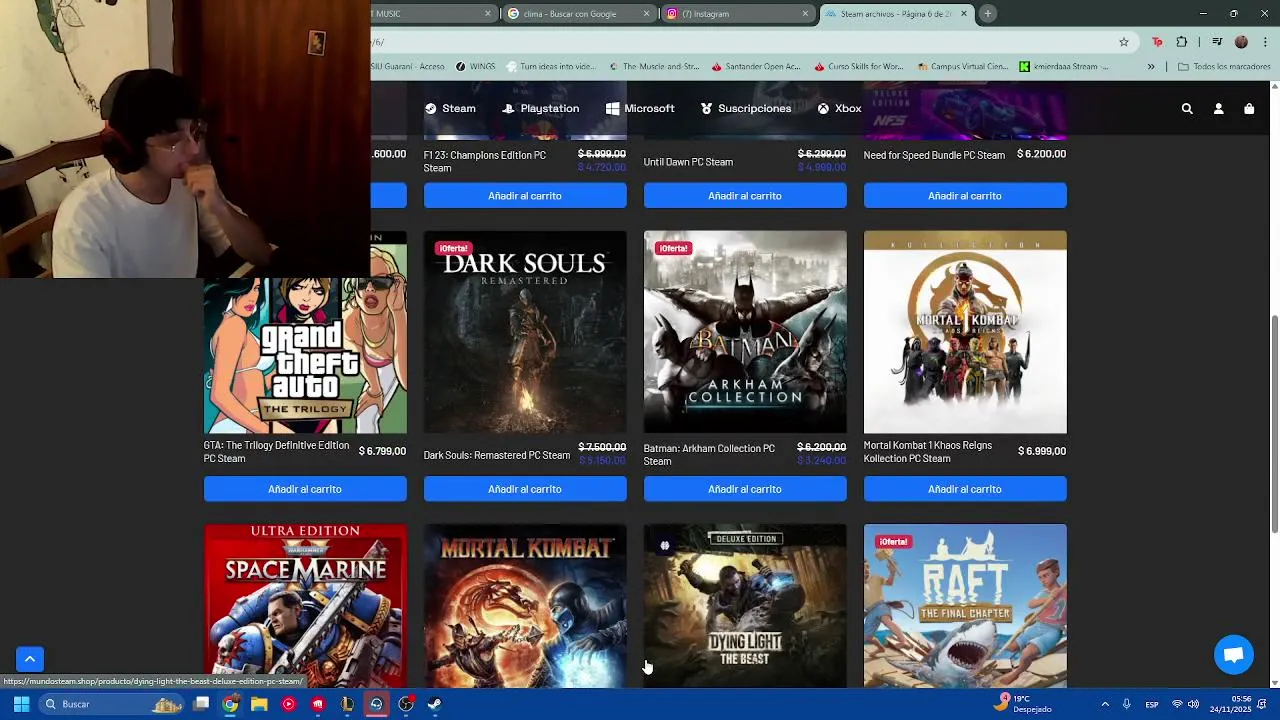This screenshot has height=720, width=1280.
Task: Open the weather widget showing 19°C
Action: click(1023, 704)
